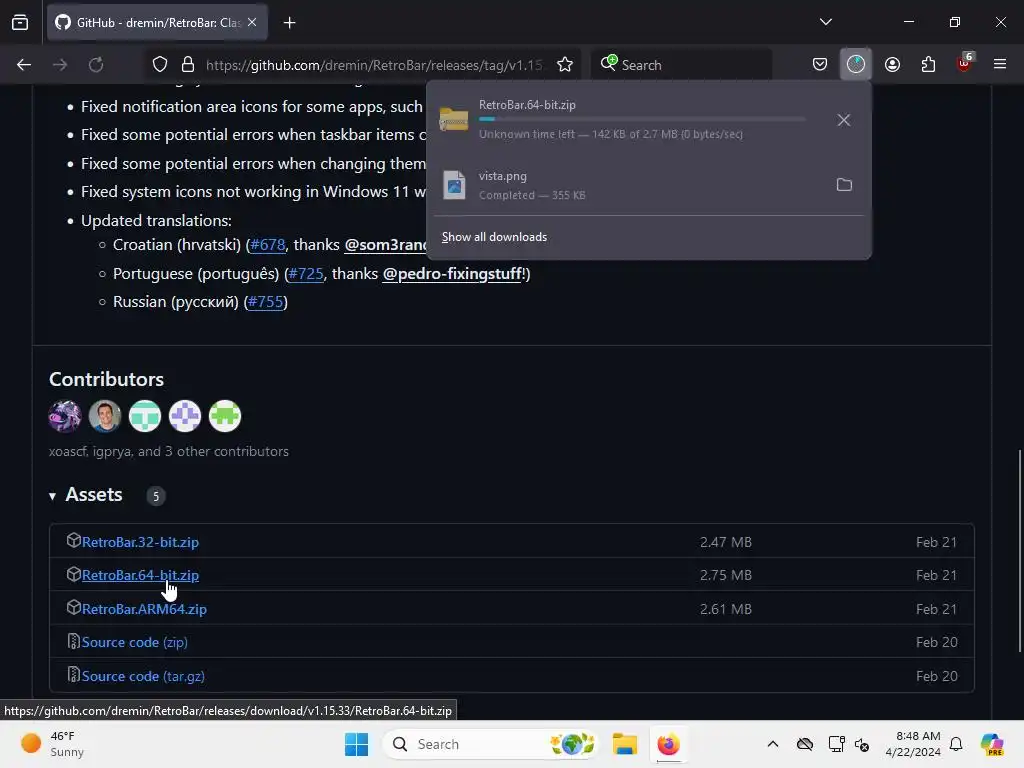Open issue link #755
This screenshot has width=1024, height=768.
coord(266,302)
